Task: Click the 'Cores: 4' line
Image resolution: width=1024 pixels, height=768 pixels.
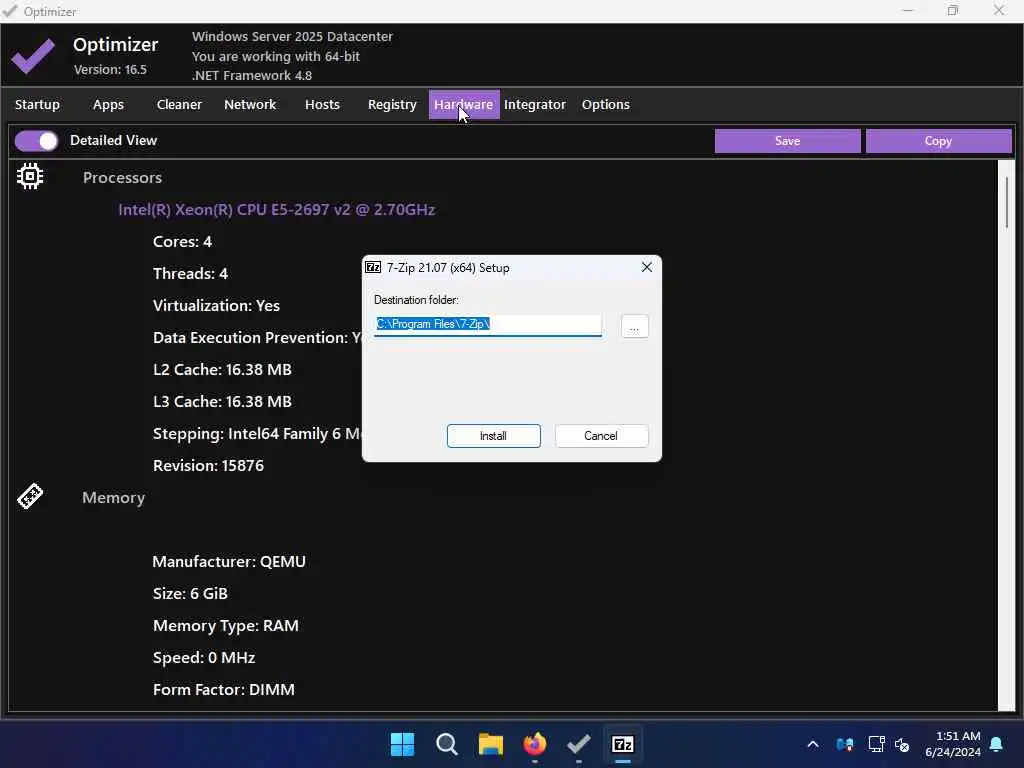Action: tap(182, 242)
